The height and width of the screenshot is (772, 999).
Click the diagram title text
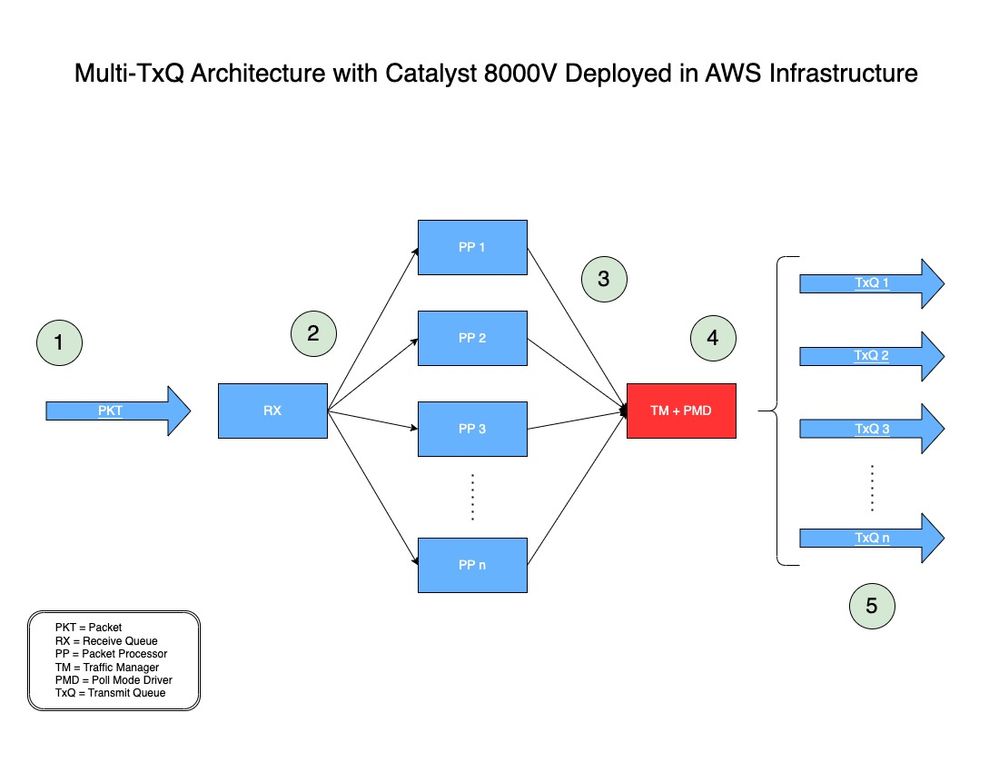(496, 73)
